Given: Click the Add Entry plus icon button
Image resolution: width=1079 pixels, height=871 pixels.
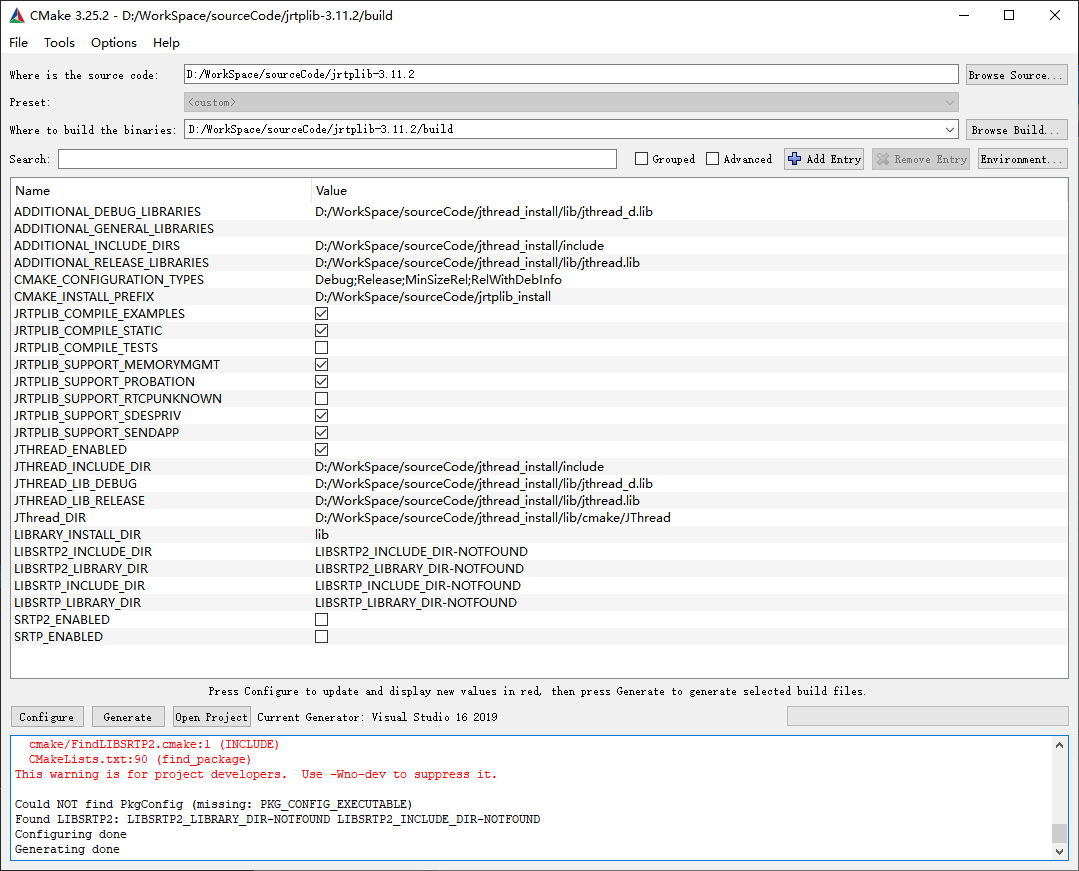Looking at the screenshot, I should click(x=824, y=159).
